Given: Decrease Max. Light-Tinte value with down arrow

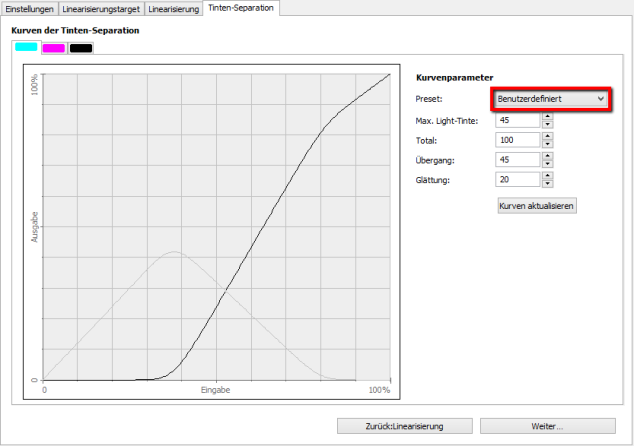Looking at the screenshot, I should click(x=547, y=124).
